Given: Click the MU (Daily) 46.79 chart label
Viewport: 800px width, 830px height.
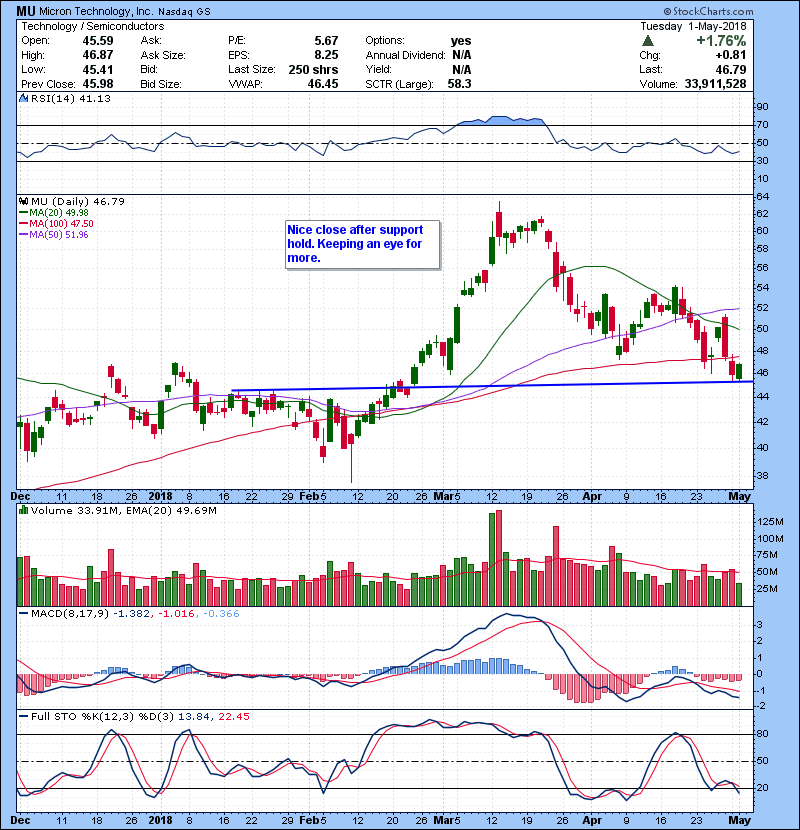Looking at the screenshot, I should click(x=78, y=201).
